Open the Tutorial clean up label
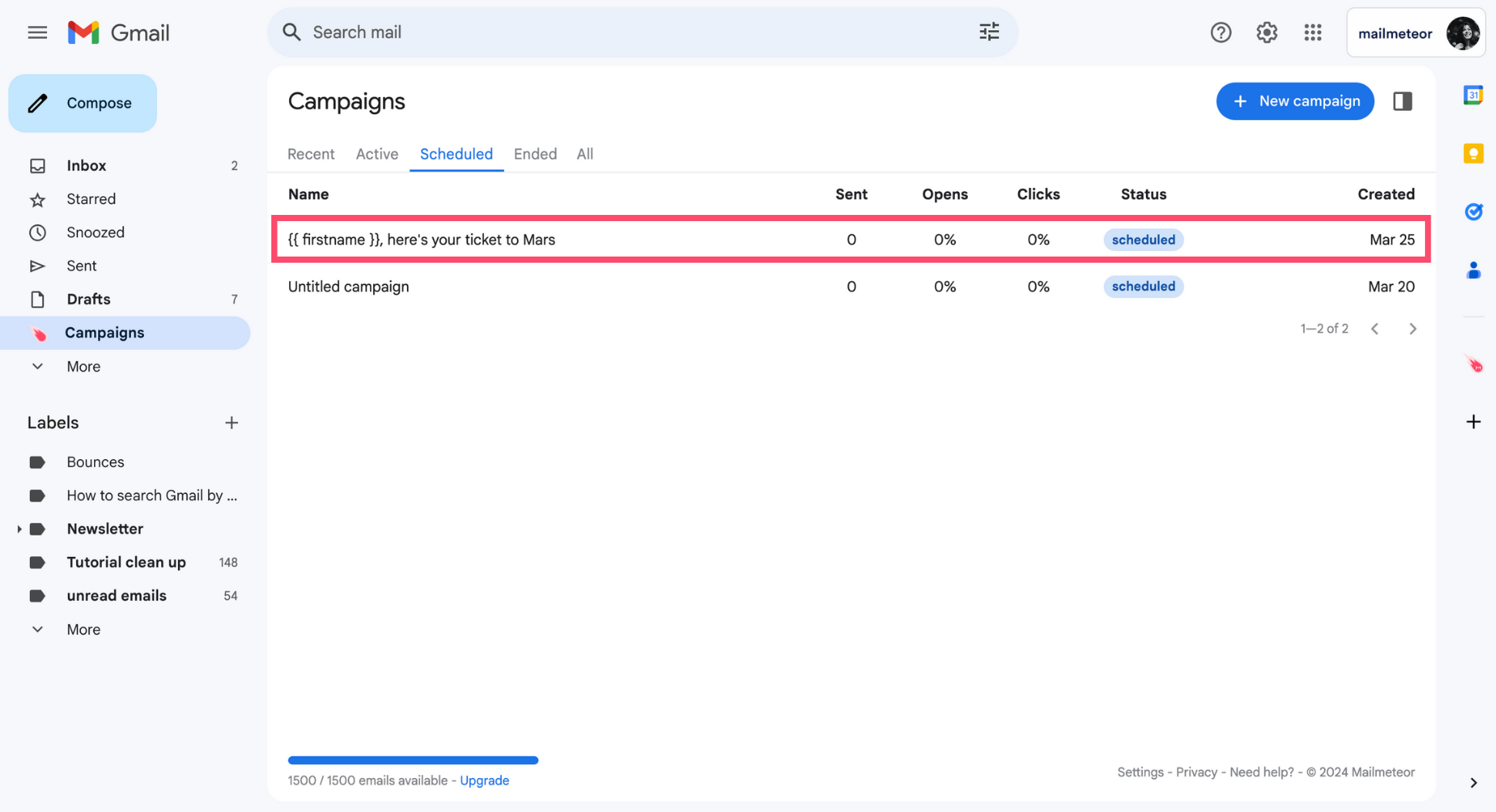 click(x=125, y=562)
